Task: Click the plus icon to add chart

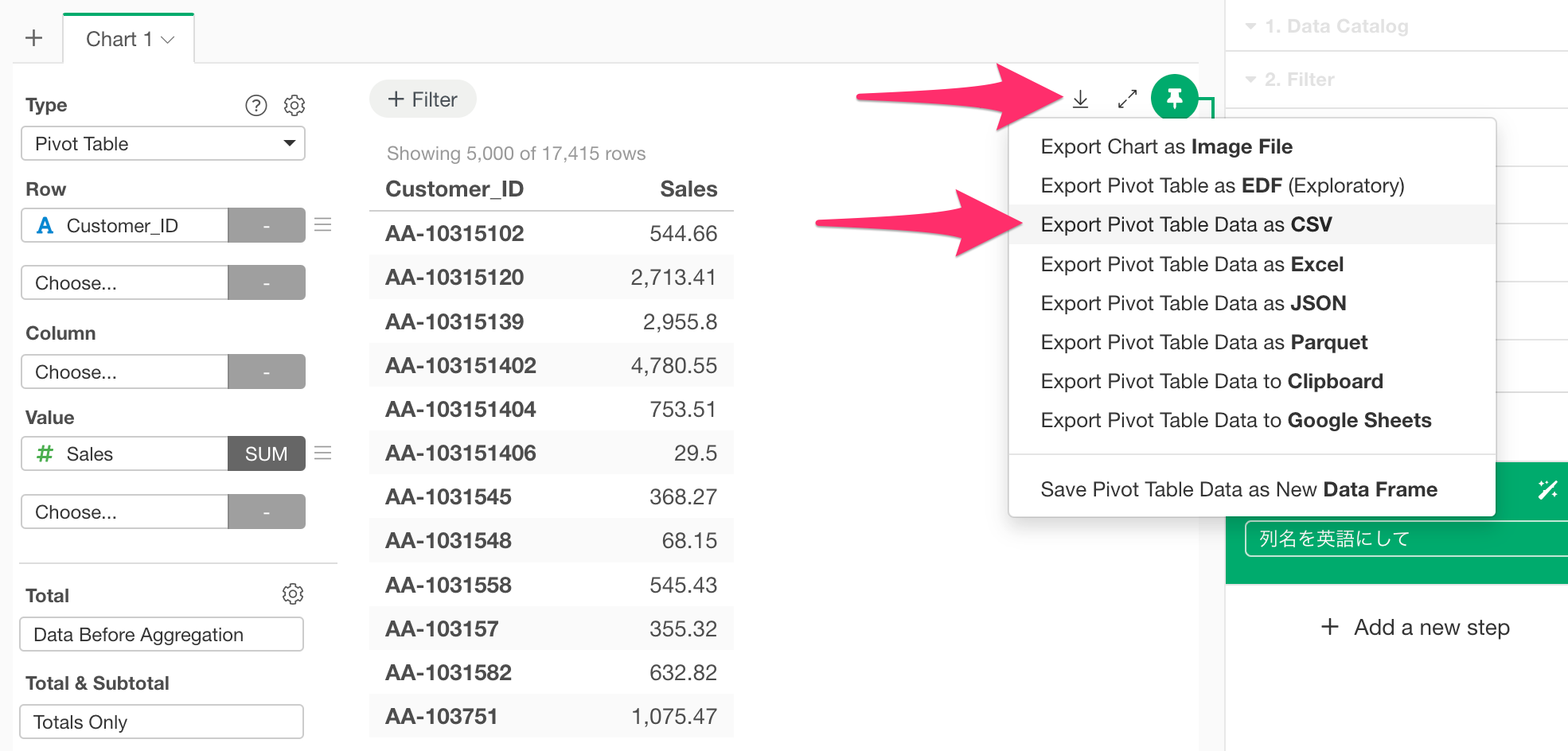Action: pos(34,38)
